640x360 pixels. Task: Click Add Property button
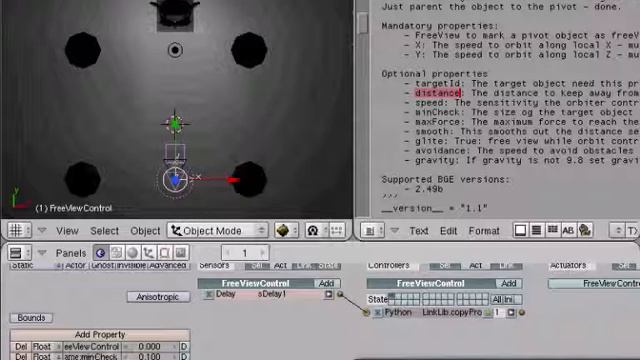(x=100, y=335)
